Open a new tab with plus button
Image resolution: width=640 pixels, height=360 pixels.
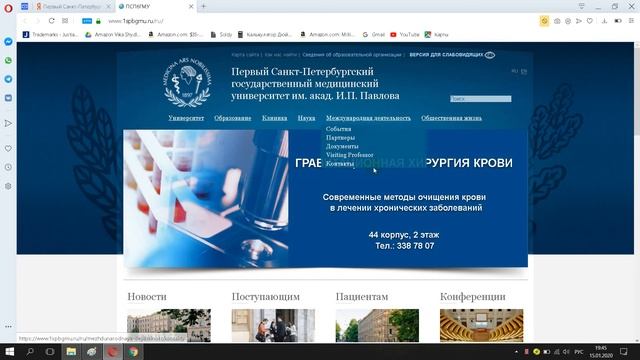click(203, 6)
